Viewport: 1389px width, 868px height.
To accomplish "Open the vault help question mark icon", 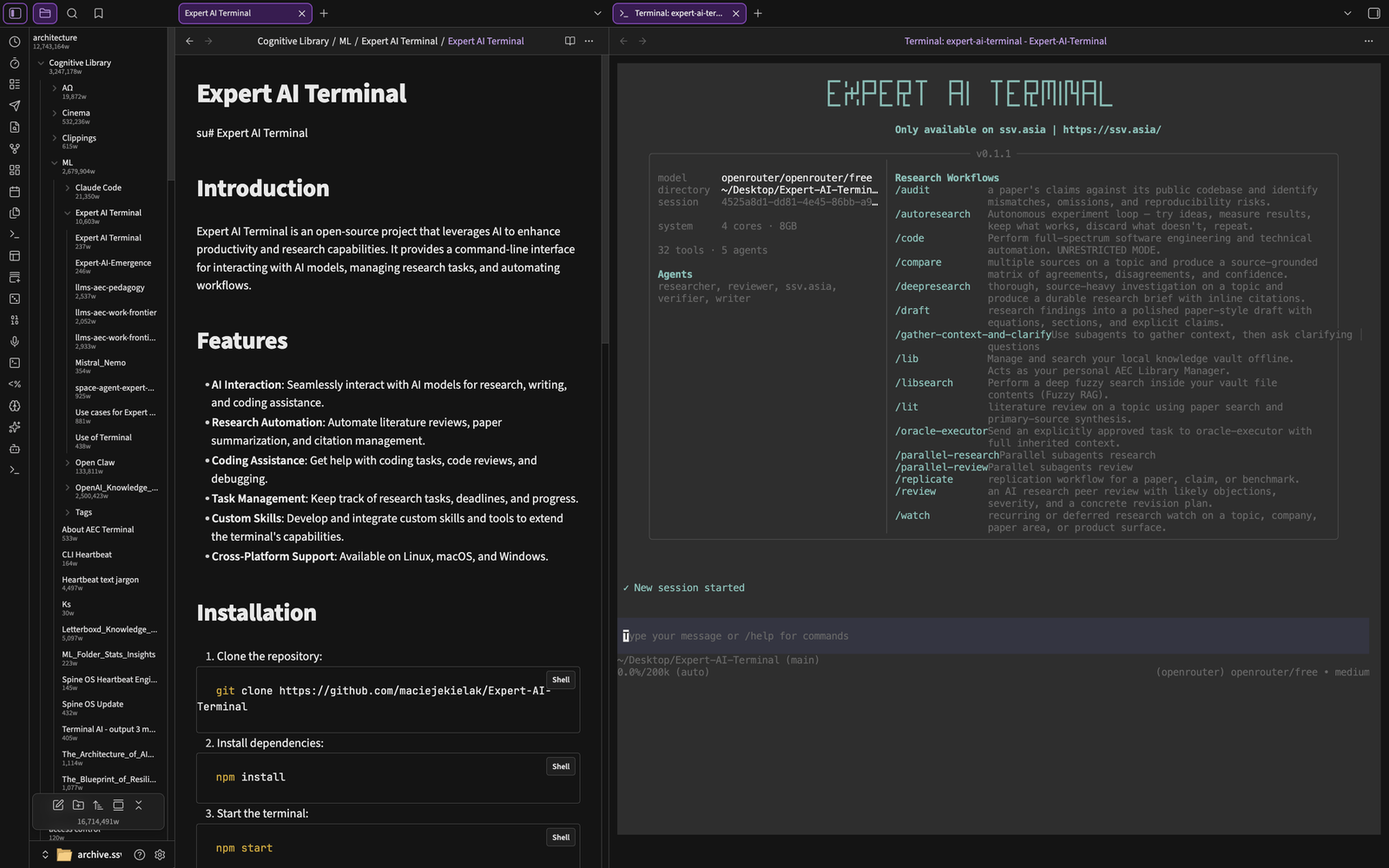I will click(140, 855).
